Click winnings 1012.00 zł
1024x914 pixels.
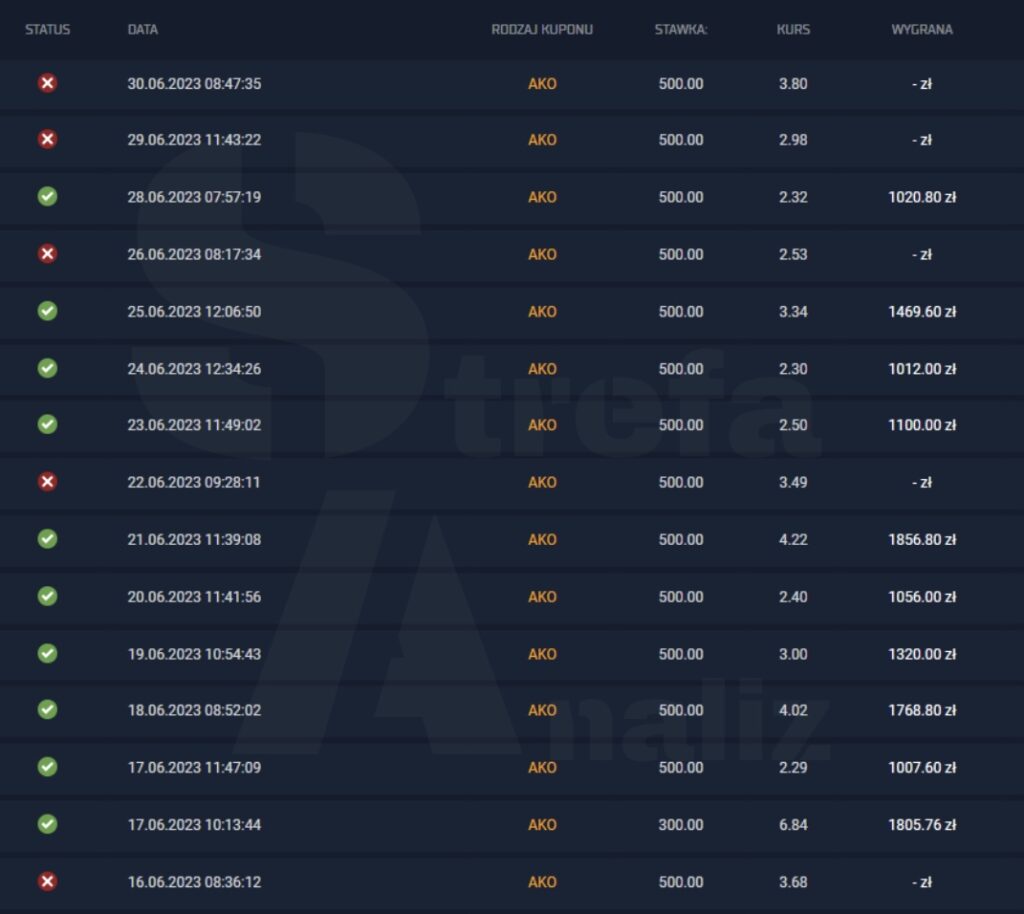[x=921, y=369]
